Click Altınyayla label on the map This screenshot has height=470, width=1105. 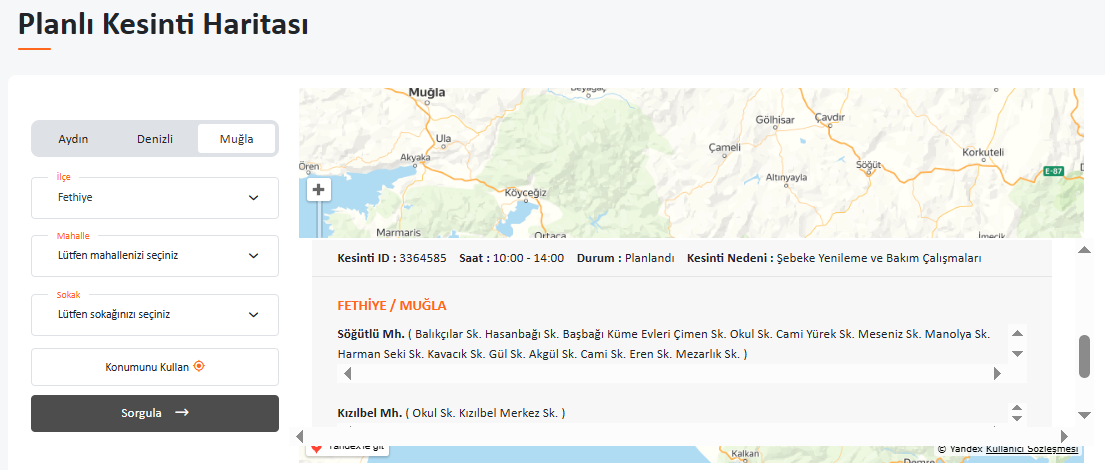pyautogui.click(x=786, y=178)
